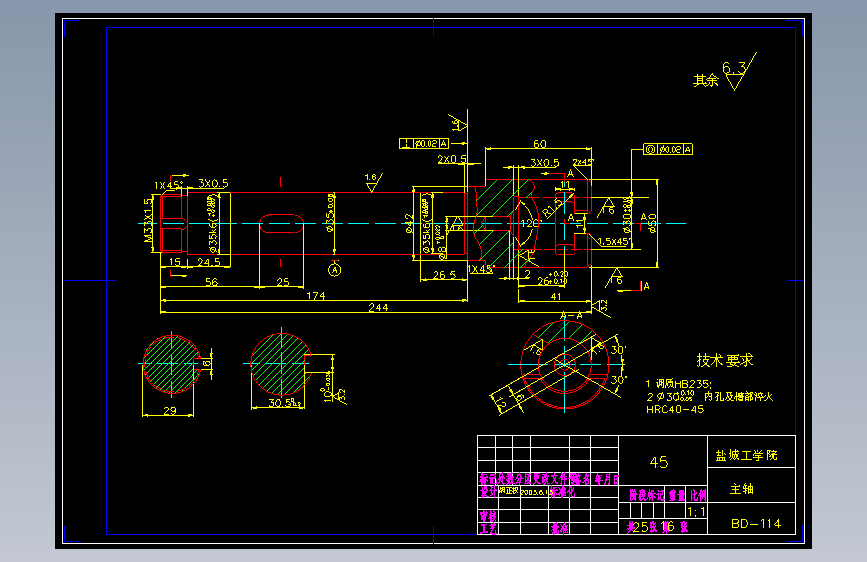The width and height of the screenshot is (867, 562).
Task: Select the 2X0.5 groove annotation
Action: point(452,159)
